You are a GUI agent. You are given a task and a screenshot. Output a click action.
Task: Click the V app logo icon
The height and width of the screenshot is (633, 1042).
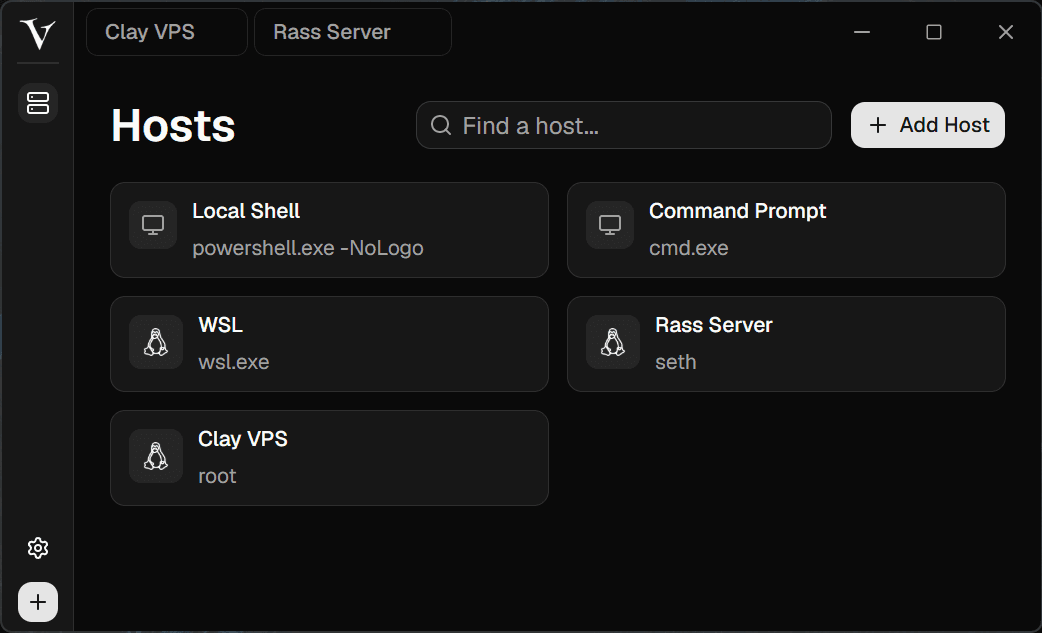click(x=37, y=33)
